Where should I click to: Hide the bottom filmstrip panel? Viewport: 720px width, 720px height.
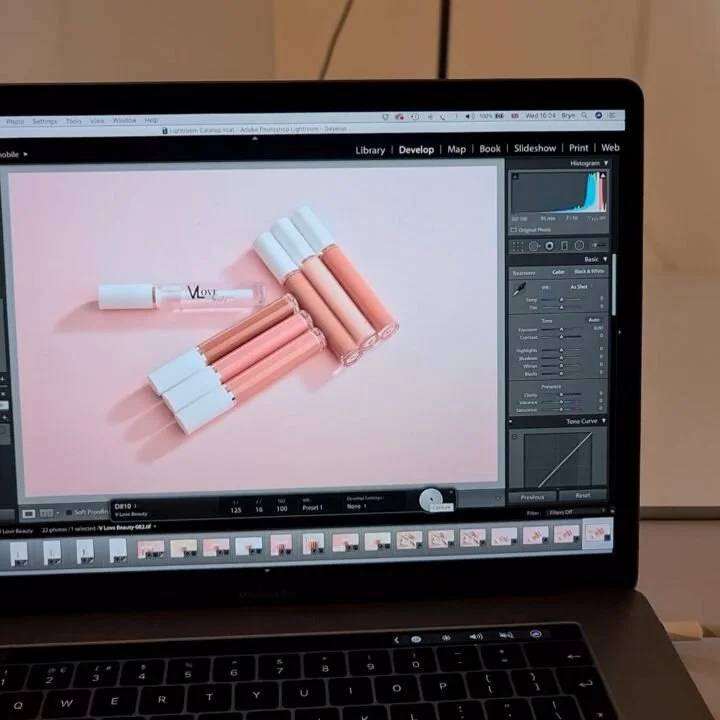(267, 570)
